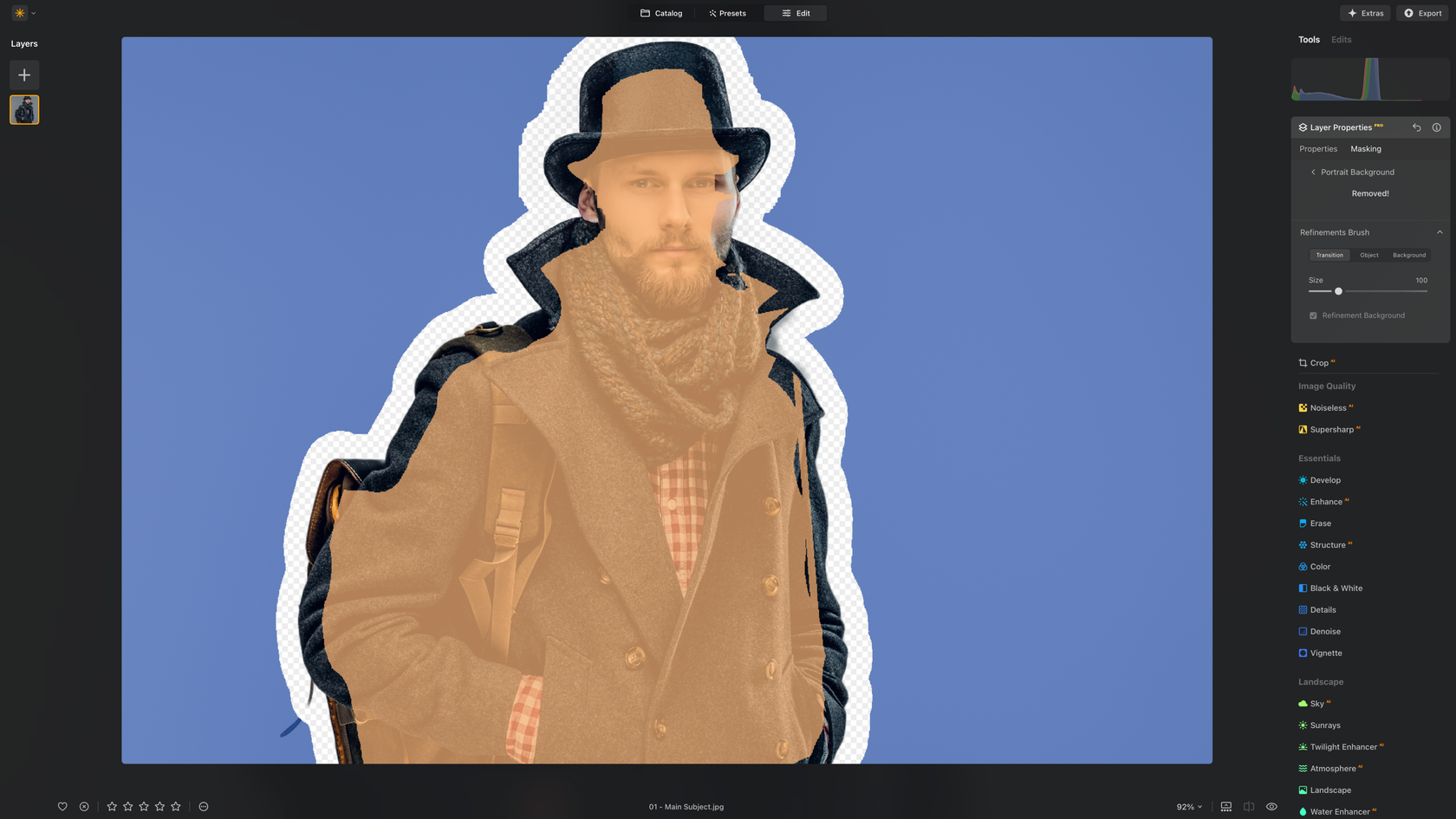Open the app logo menu dropdown
This screenshot has height=819, width=1456.
23,13
